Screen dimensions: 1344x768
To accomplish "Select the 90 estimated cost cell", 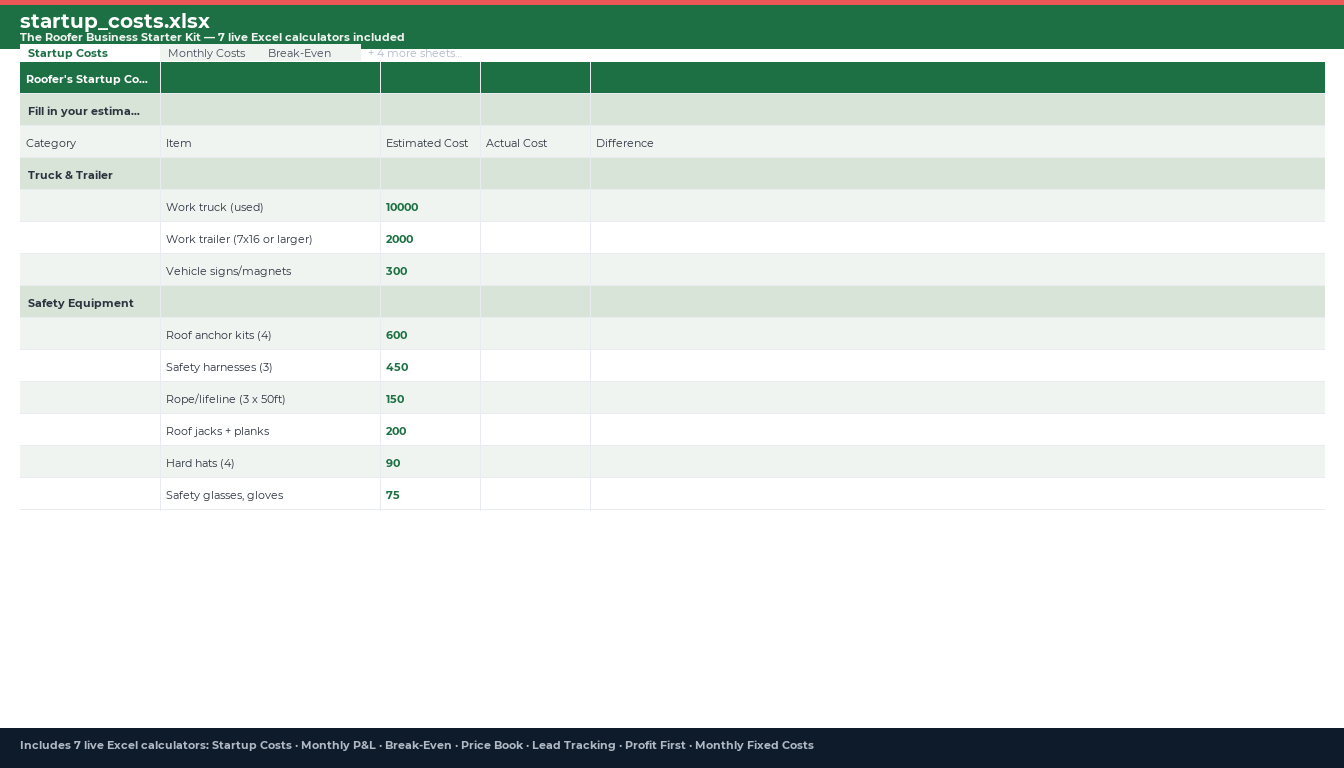I will tap(430, 462).
